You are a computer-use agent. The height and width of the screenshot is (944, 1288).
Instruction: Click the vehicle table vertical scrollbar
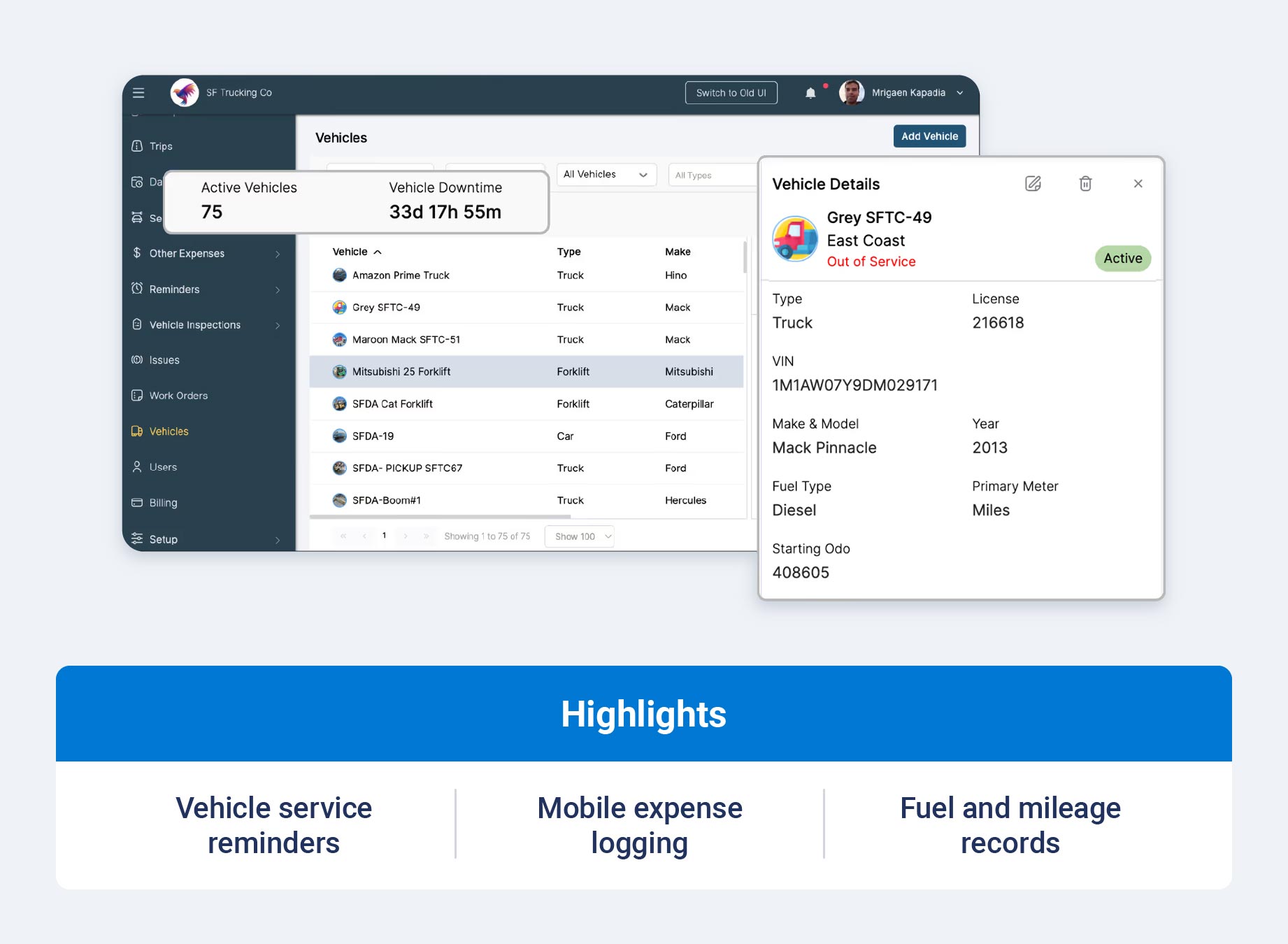(x=745, y=257)
